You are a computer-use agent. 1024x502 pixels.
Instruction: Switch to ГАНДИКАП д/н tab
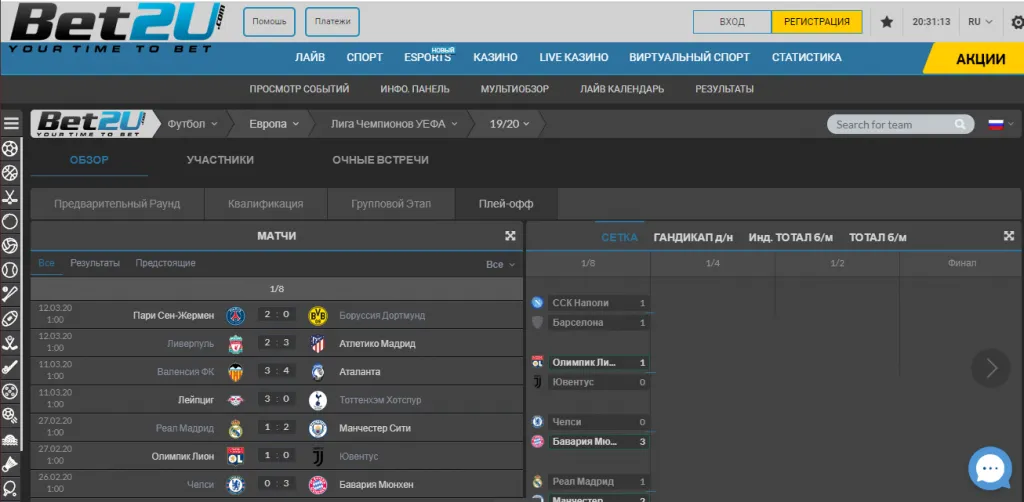tap(693, 238)
